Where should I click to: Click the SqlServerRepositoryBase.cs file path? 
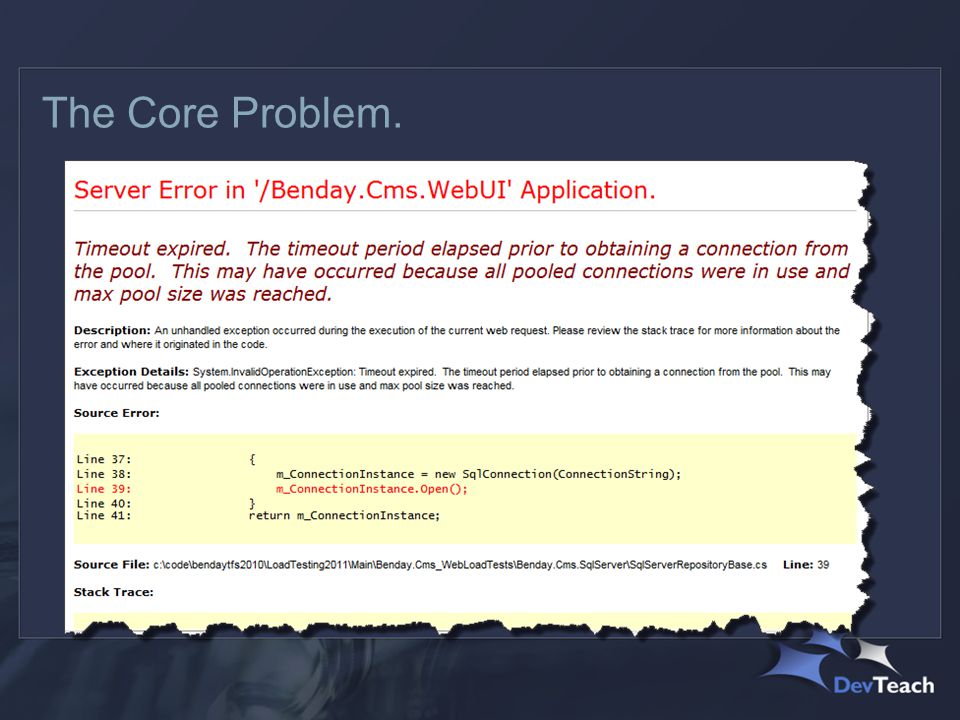(460, 564)
